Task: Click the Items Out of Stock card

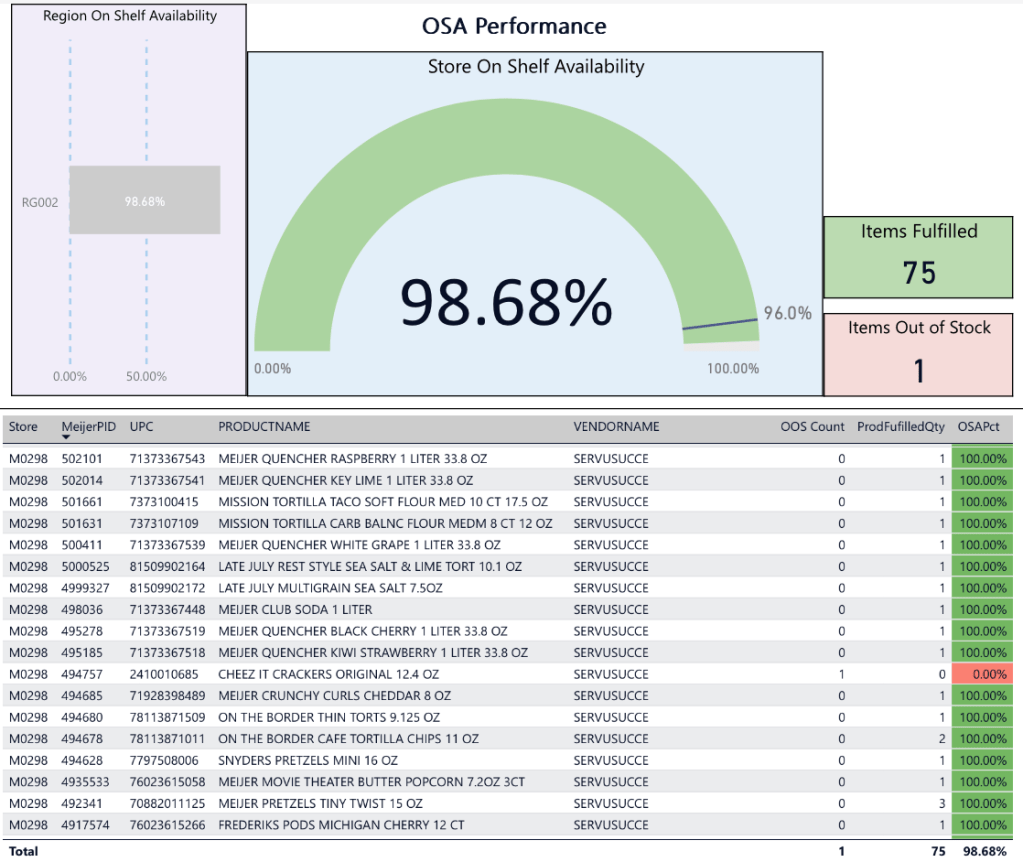Action: point(918,354)
